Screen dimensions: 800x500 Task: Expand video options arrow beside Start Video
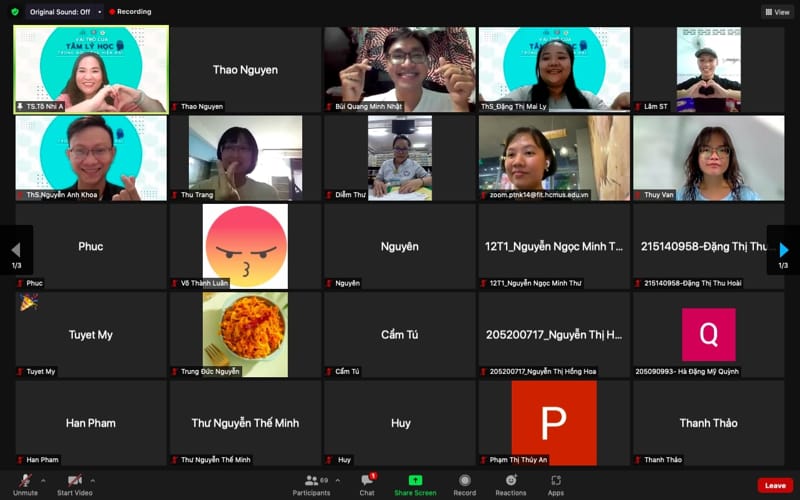98,480
